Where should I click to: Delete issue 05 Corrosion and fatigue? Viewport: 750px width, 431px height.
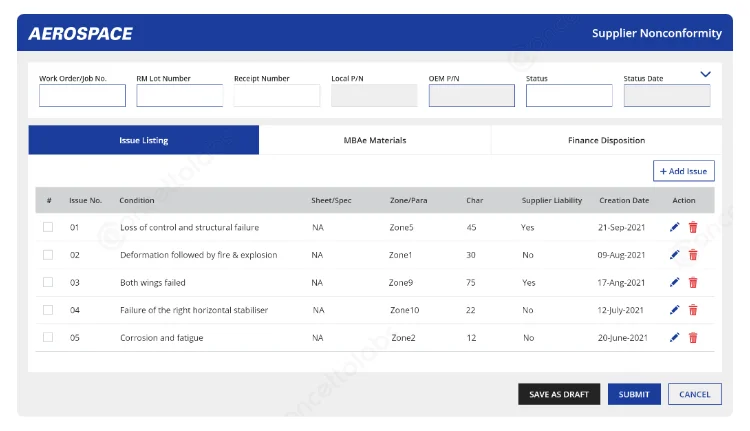click(x=693, y=338)
